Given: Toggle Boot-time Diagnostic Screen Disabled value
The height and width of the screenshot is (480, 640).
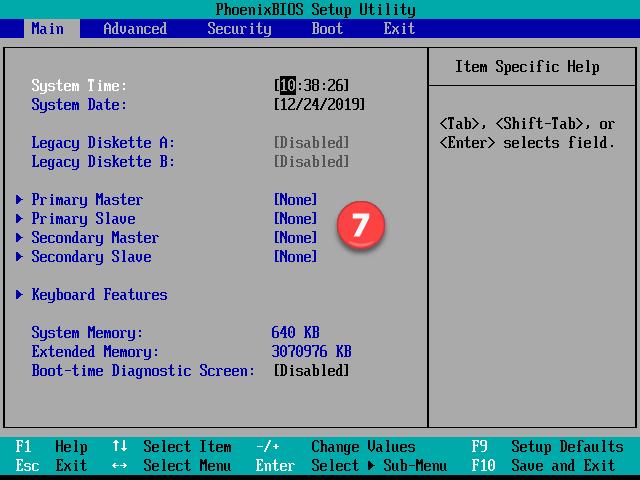Looking at the screenshot, I should point(311,371).
